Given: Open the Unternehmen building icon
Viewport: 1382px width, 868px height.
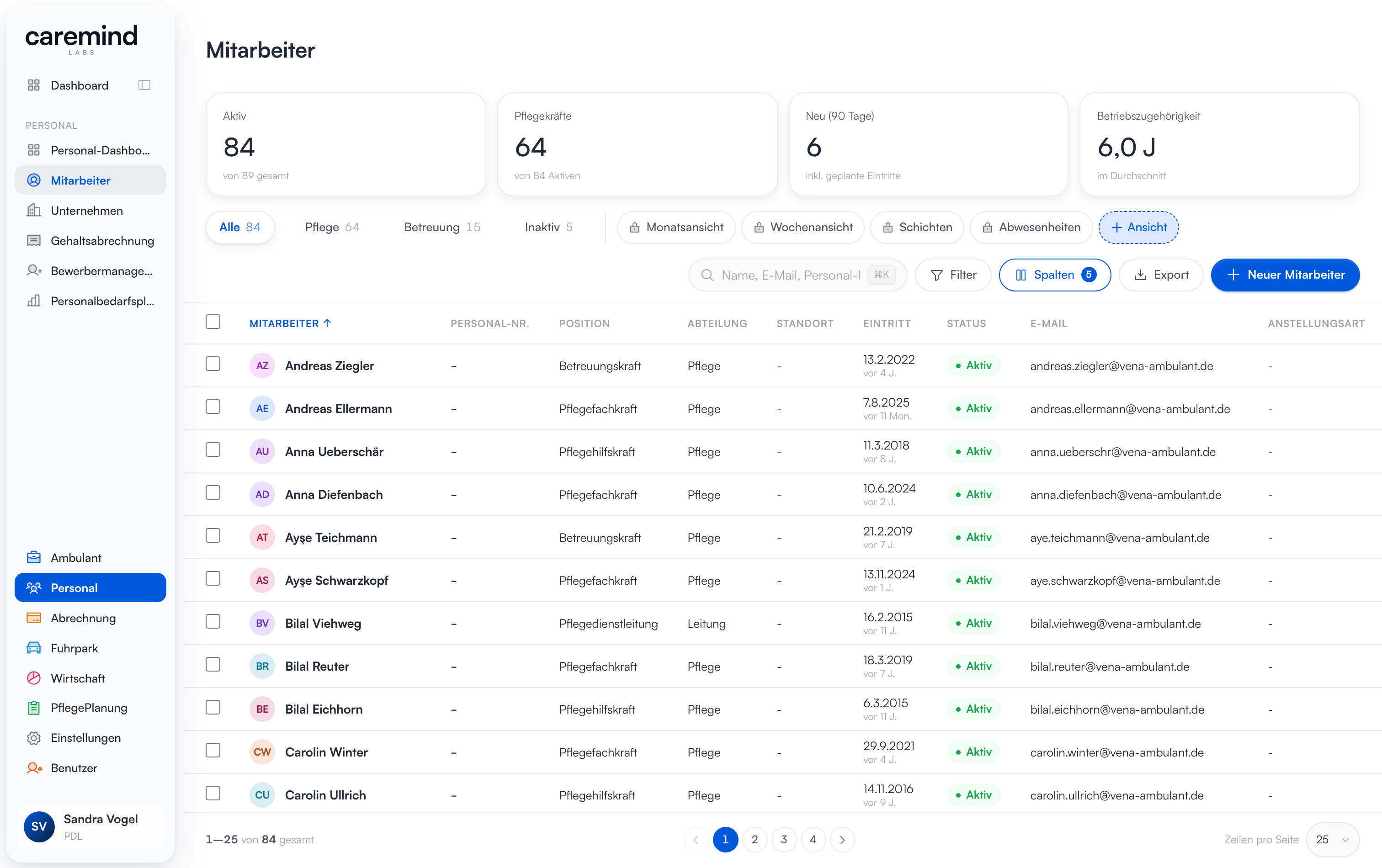Looking at the screenshot, I should 34,211.
